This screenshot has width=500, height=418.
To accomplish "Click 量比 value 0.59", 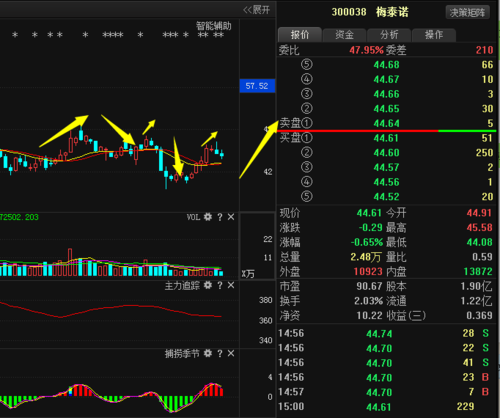I will pos(482,257).
